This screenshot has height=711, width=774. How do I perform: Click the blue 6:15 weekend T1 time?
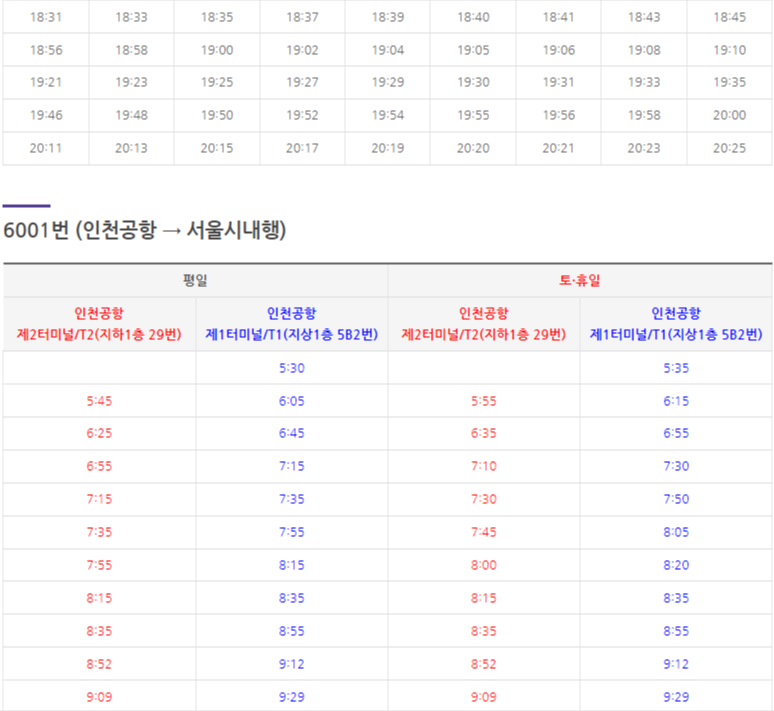click(676, 401)
